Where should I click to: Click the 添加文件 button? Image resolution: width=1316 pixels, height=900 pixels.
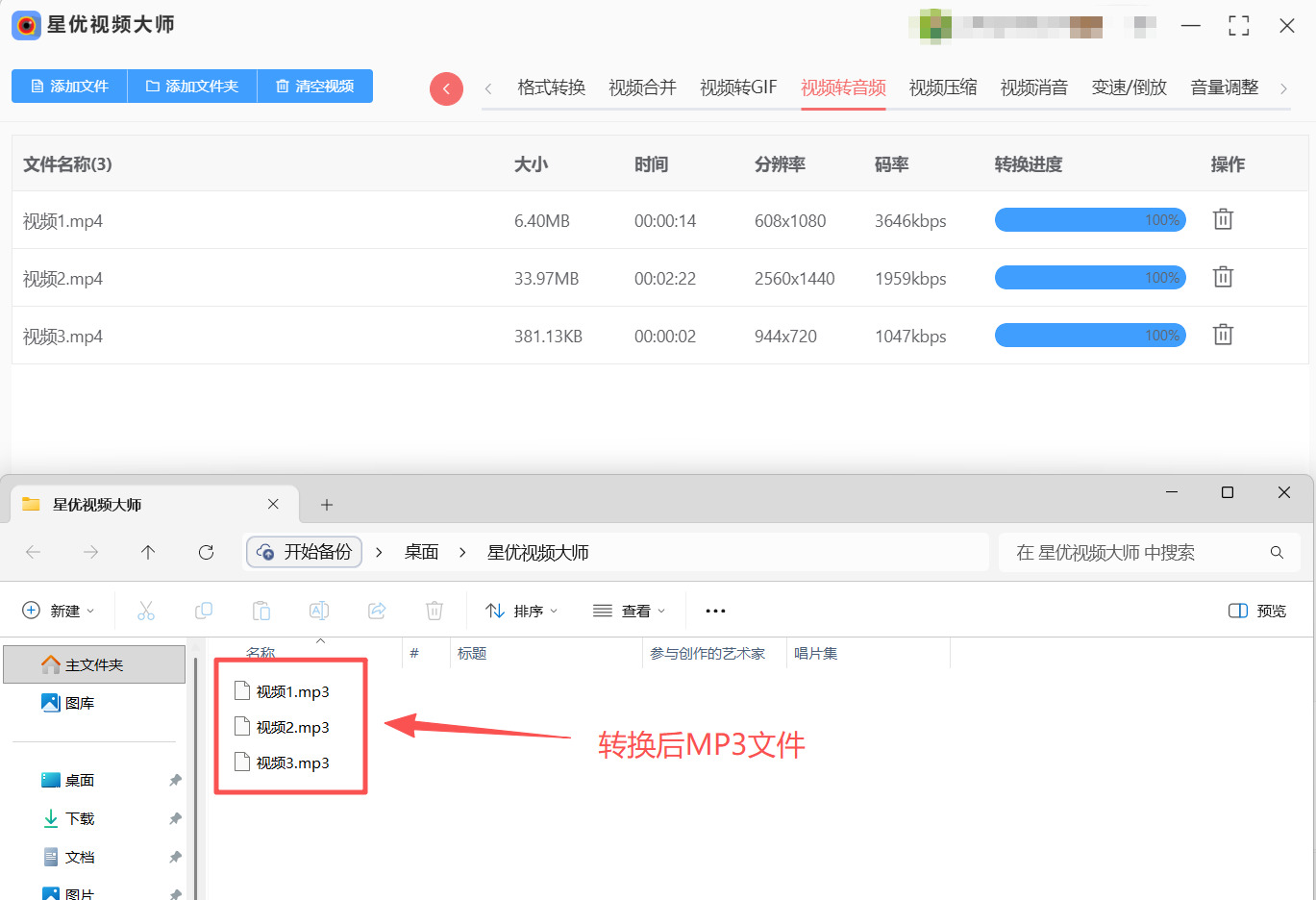pos(69,86)
